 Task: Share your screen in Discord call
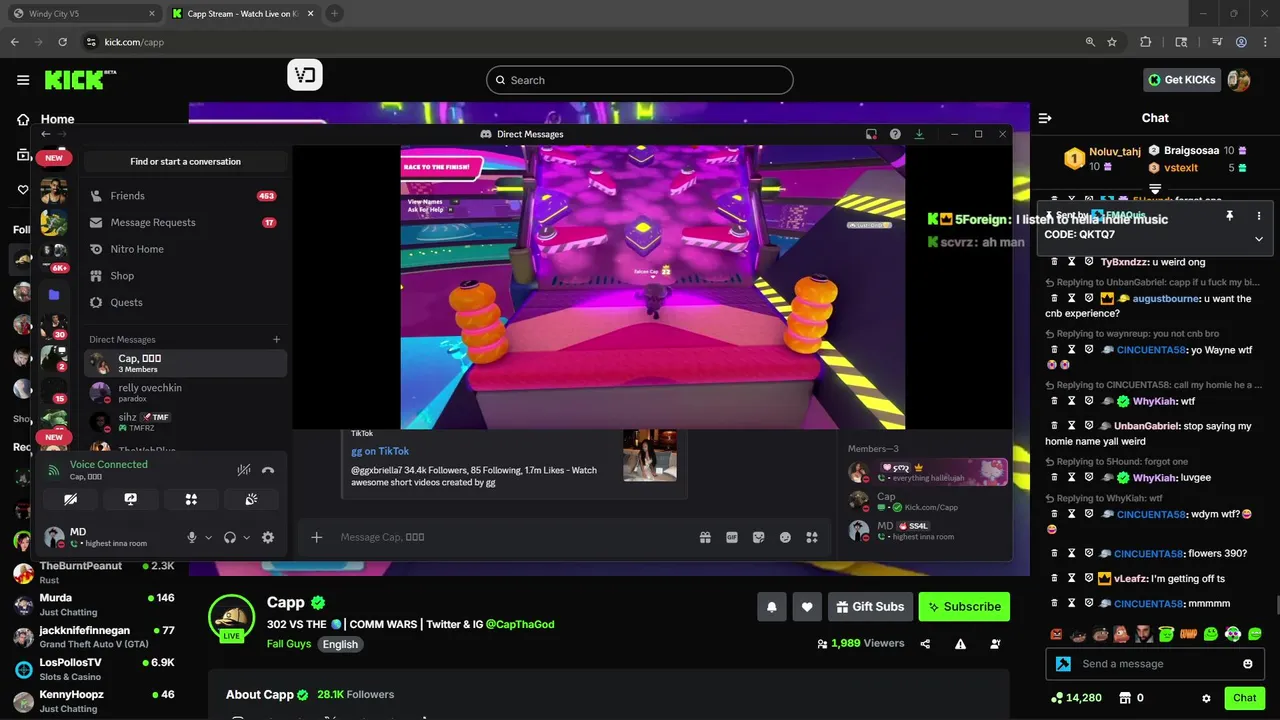[130, 499]
